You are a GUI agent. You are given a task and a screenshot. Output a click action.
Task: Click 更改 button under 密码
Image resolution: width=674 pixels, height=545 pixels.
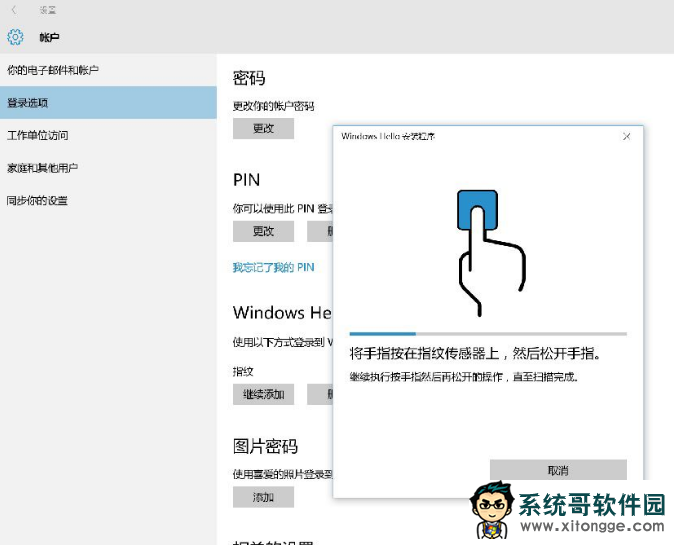point(263,129)
